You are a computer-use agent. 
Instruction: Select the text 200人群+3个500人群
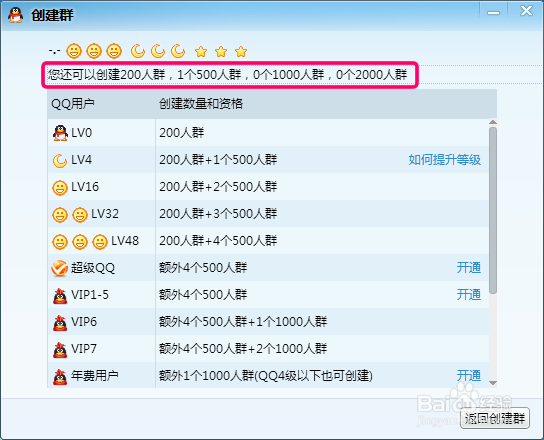pyautogui.click(x=218, y=214)
